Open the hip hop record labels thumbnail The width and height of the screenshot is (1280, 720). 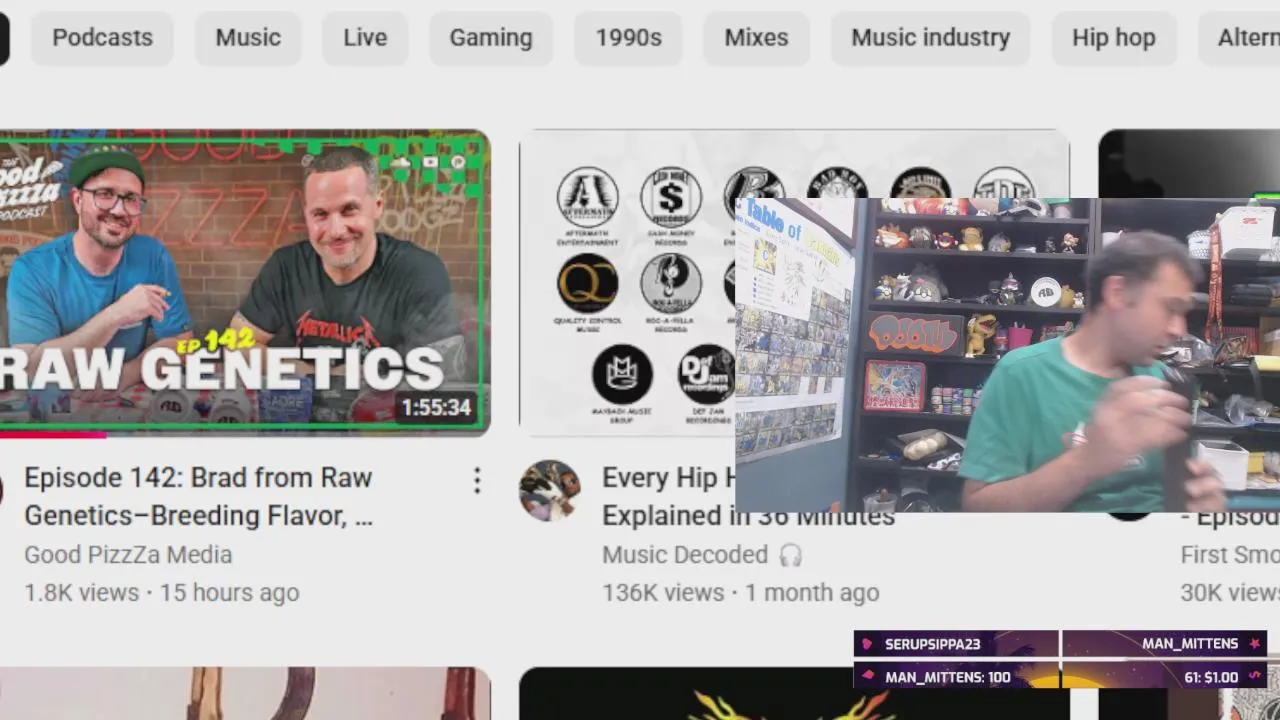click(x=628, y=283)
